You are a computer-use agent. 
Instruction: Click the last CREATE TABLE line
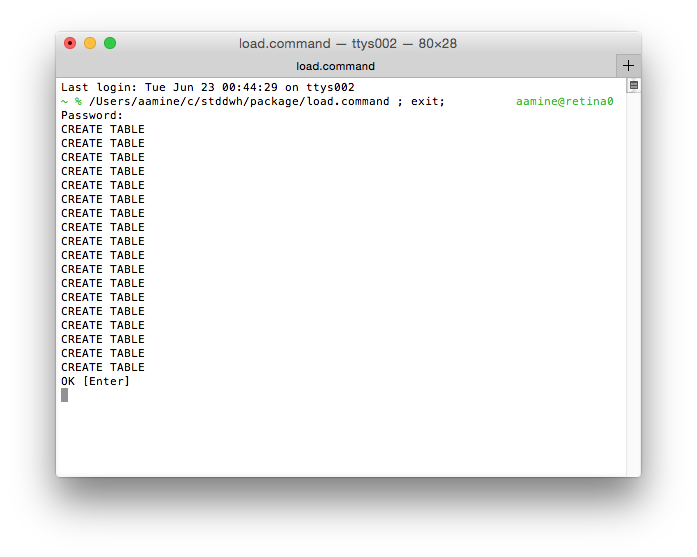coord(103,367)
